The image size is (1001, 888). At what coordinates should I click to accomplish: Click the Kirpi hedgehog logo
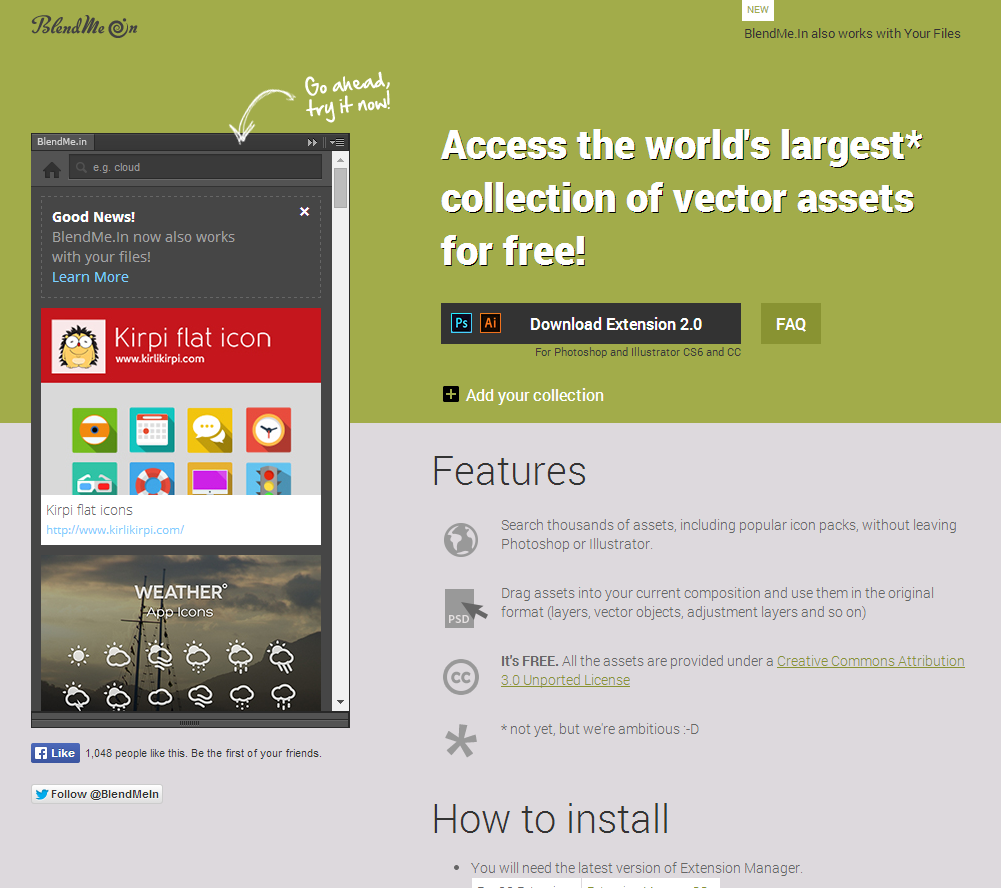[79, 346]
